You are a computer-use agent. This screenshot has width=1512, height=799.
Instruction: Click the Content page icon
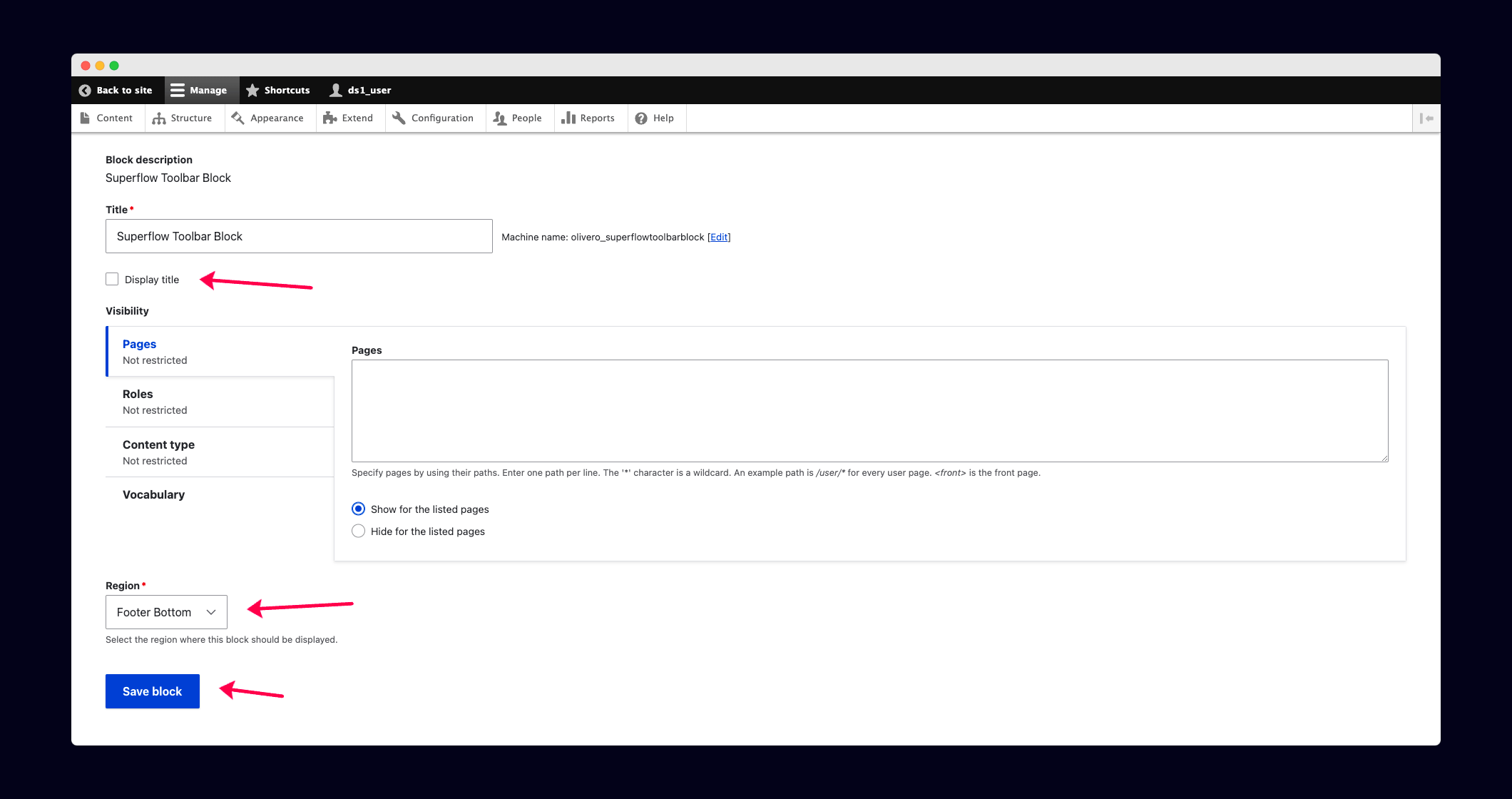(x=85, y=118)
